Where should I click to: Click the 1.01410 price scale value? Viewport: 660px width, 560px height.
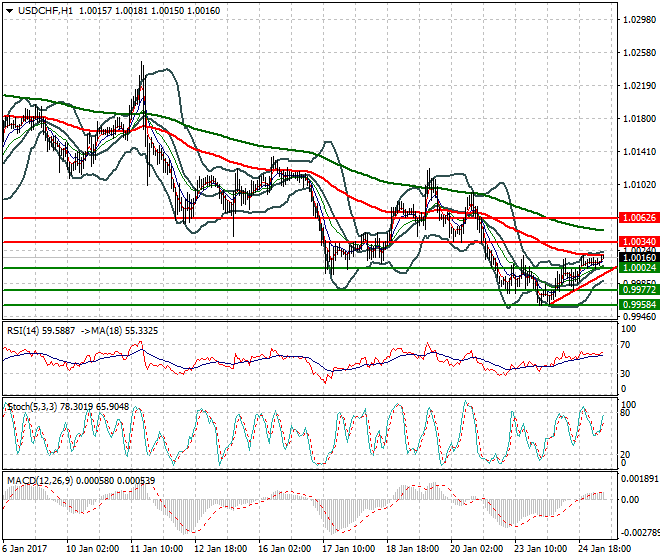pos(639,152)
